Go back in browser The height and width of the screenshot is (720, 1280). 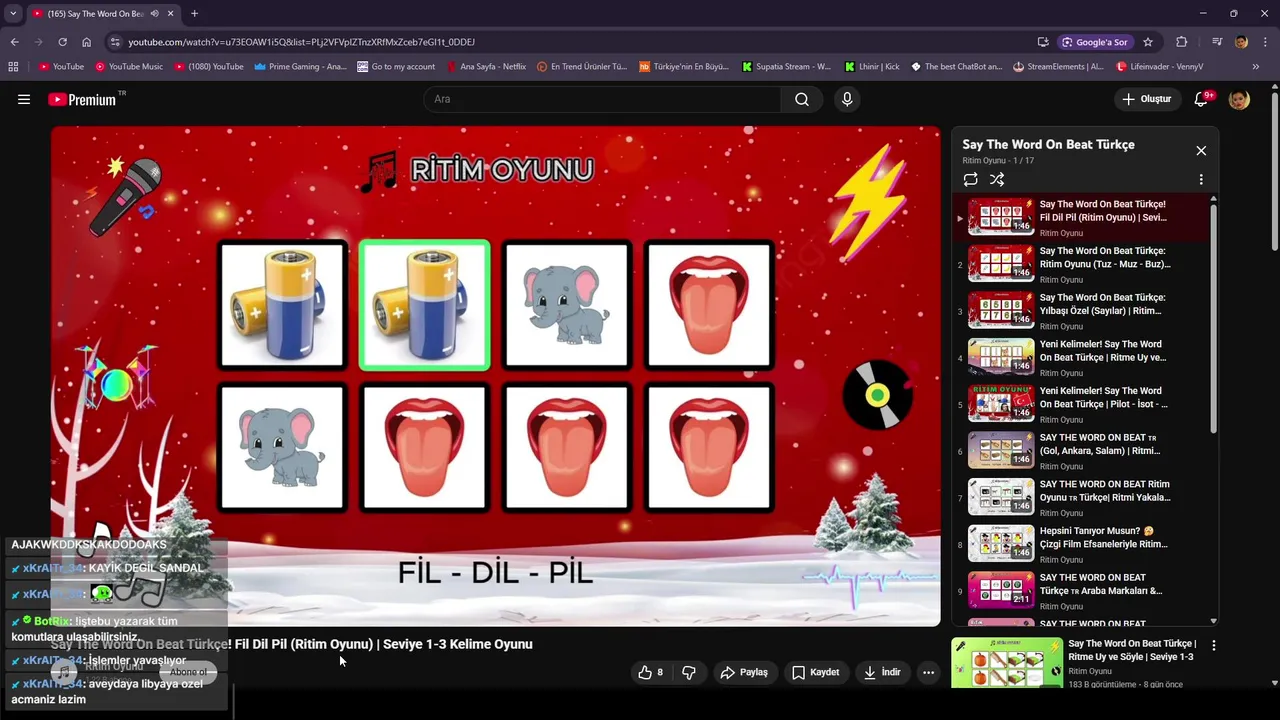(14, 42)
